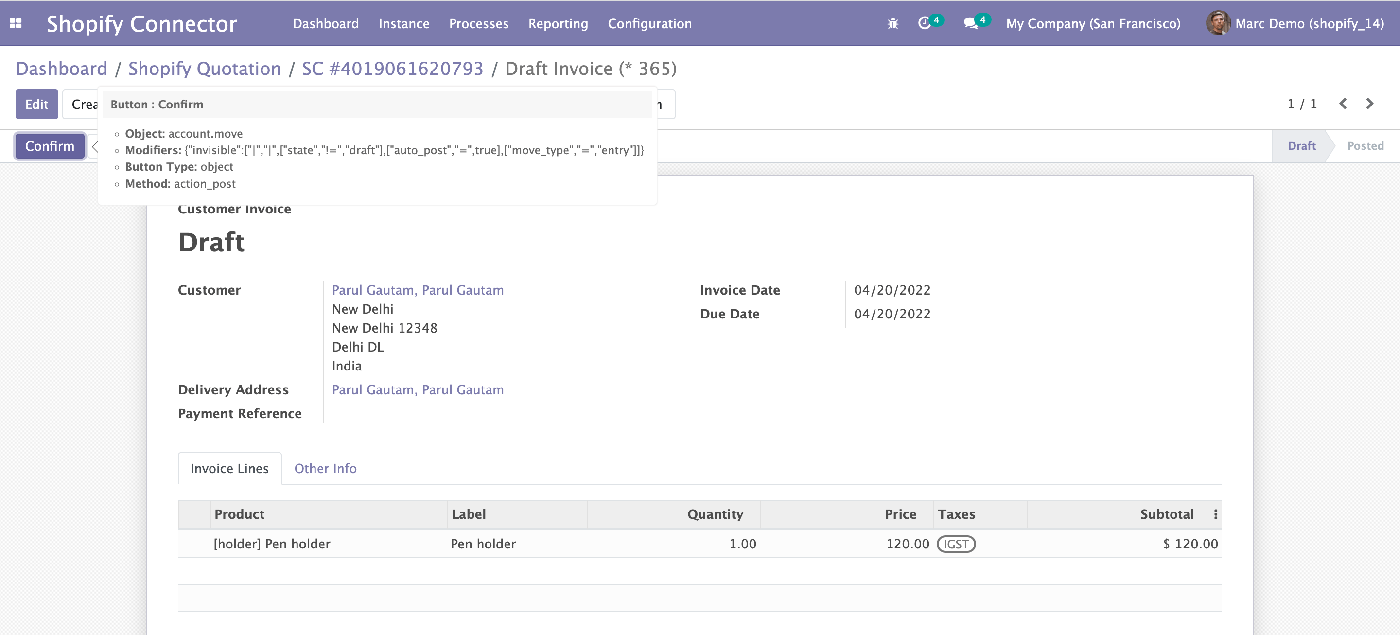Go to the next record arrow
The height and width of the screenshot is (635, 1400).
(x=1370, y=104)
